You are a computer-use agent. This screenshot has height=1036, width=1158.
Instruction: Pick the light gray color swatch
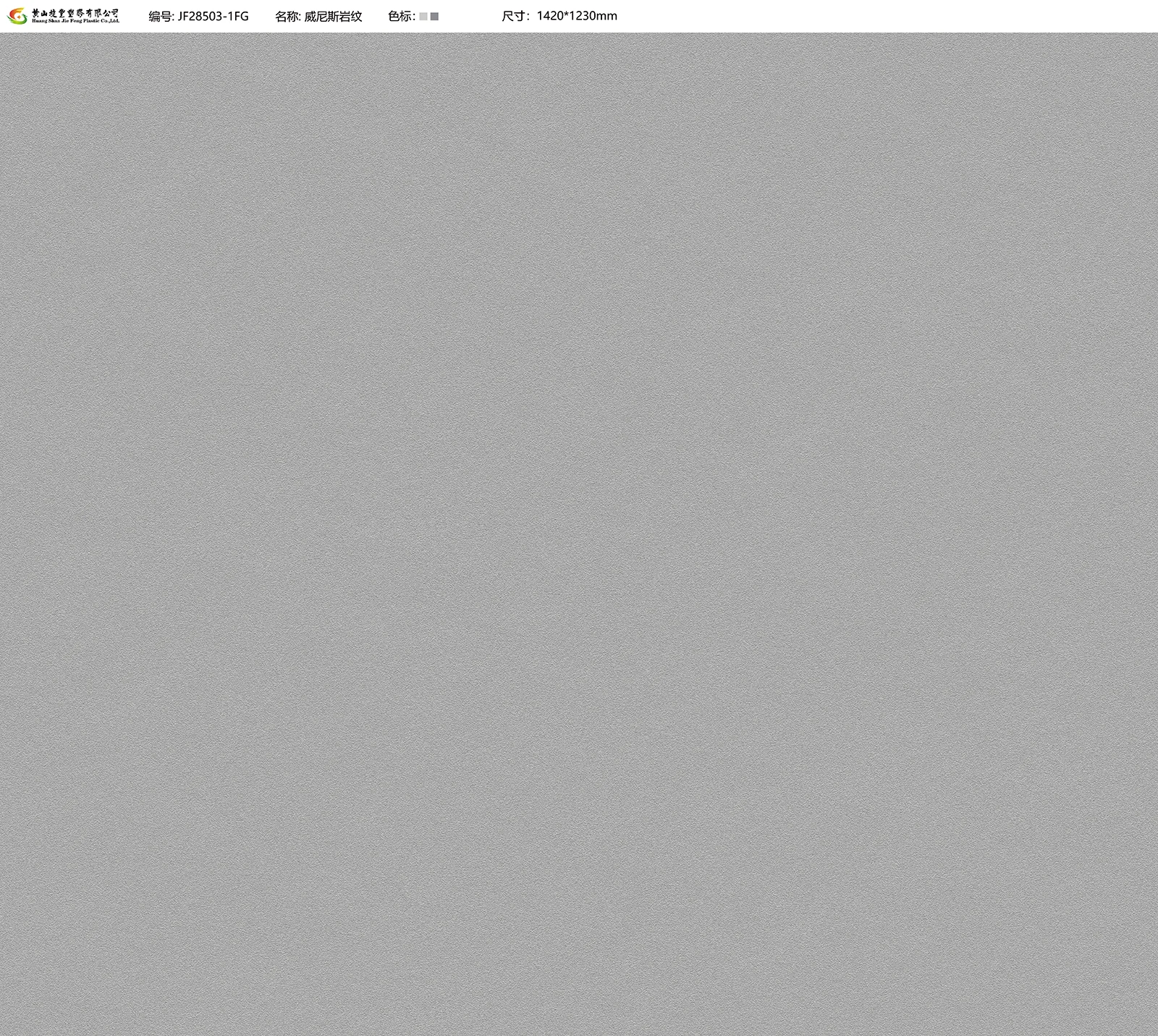pyautogui.click(x=423, y=17)
